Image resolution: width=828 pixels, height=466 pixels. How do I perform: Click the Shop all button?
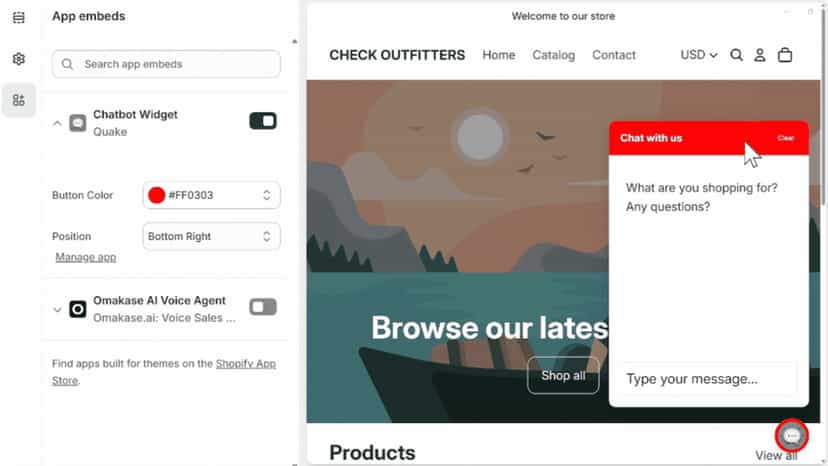pyautogui.click(x=563, y=376)
